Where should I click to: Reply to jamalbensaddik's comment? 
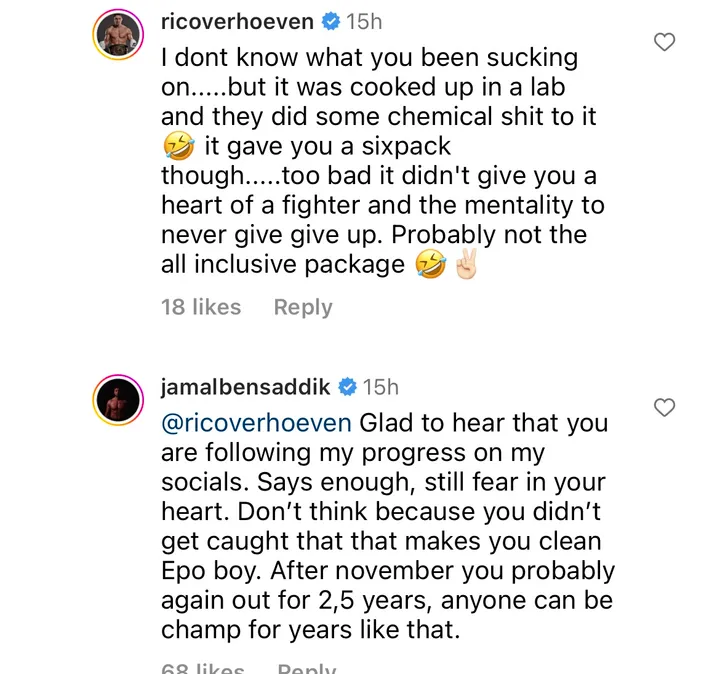pyautogui.click(x=306, y=668)
